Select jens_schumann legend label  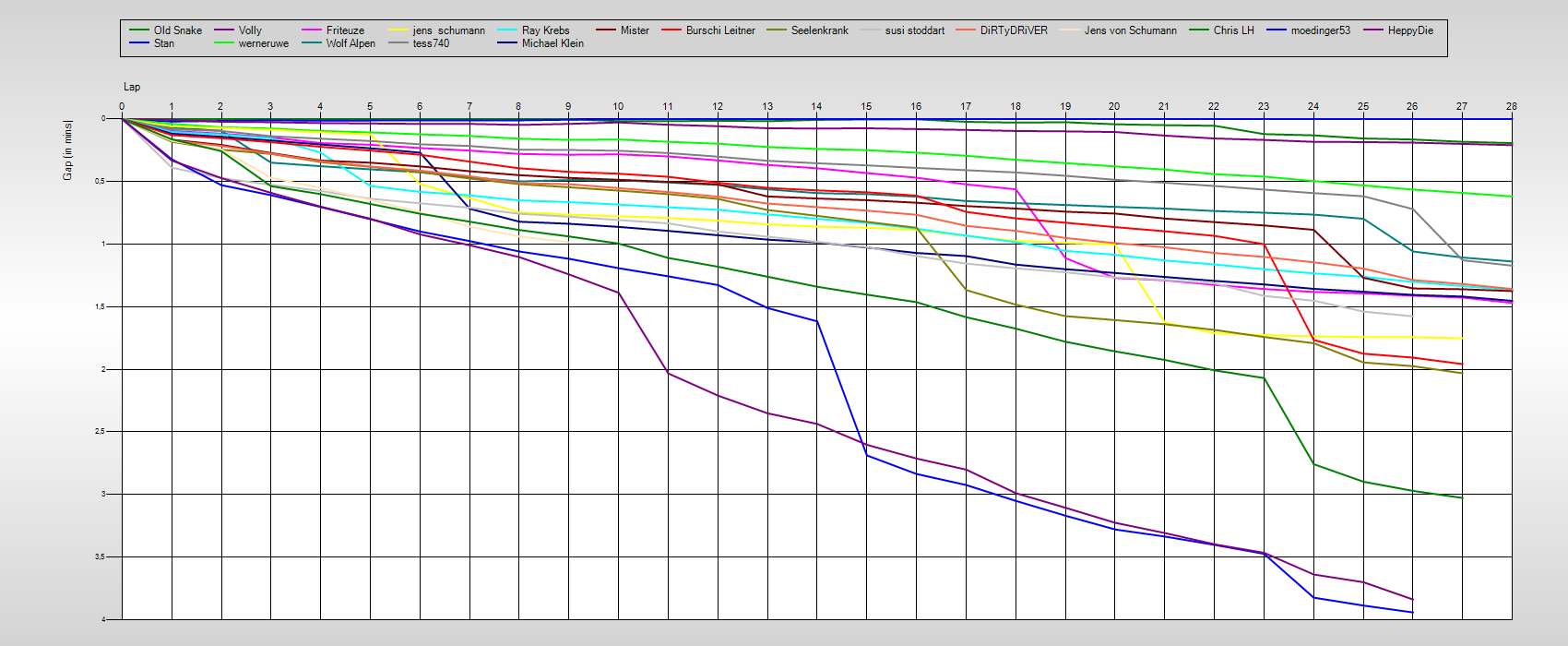[448, 30]
